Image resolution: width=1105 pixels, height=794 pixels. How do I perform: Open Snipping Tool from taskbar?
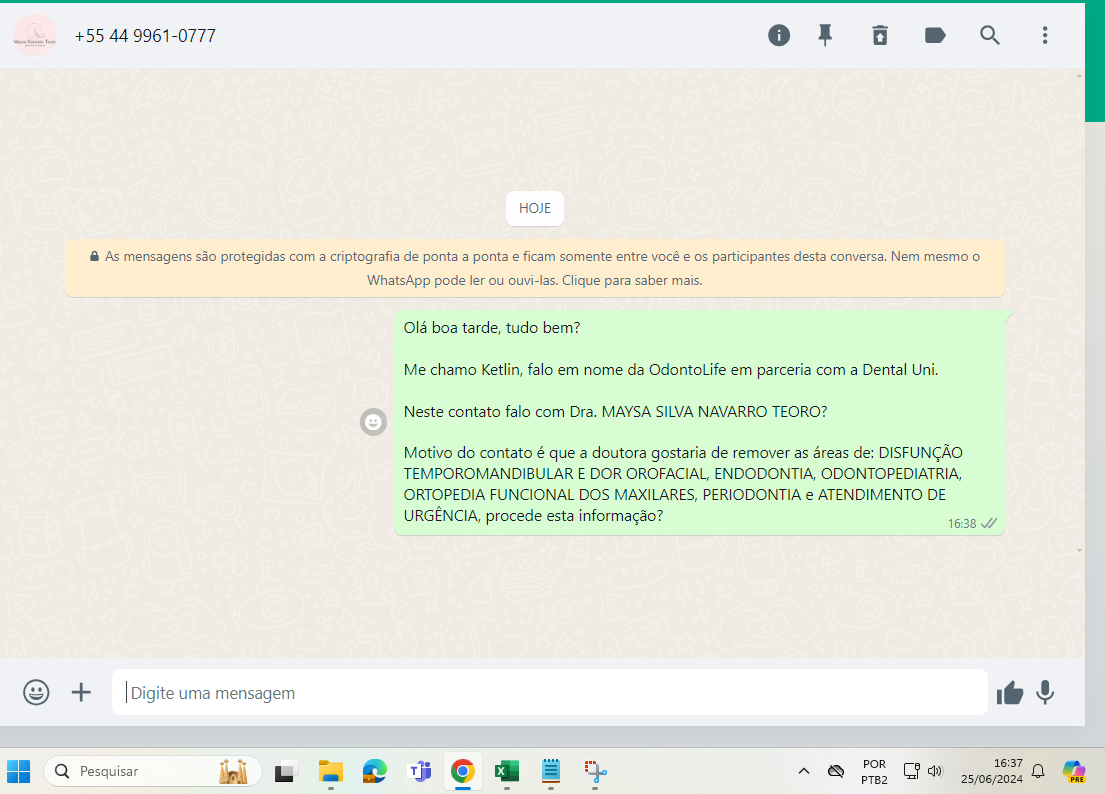(595, 771)
